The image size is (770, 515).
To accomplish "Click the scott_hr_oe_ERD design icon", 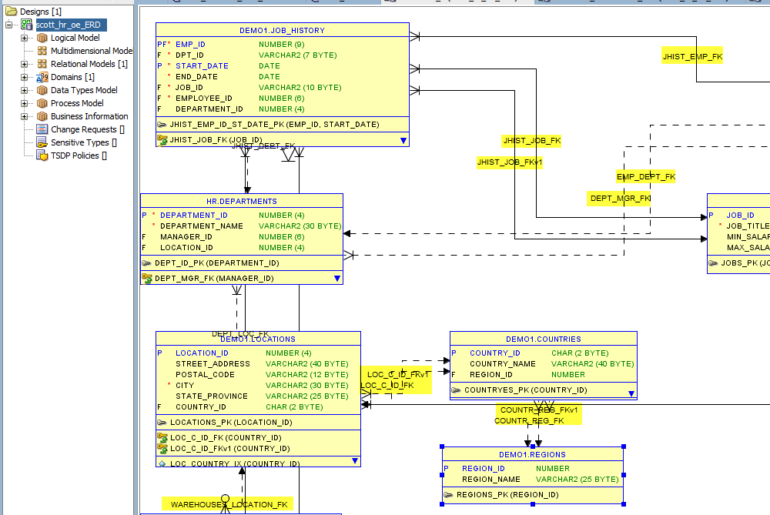I will [27, 25].
